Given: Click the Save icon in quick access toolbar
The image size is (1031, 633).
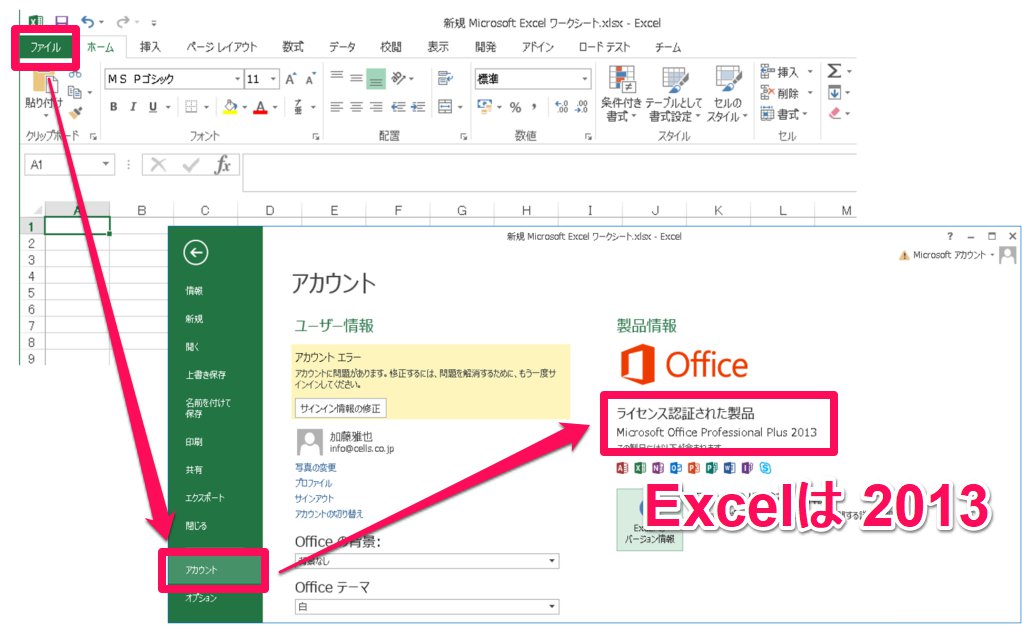Looking at the screenshot, I should coord(62,22).
